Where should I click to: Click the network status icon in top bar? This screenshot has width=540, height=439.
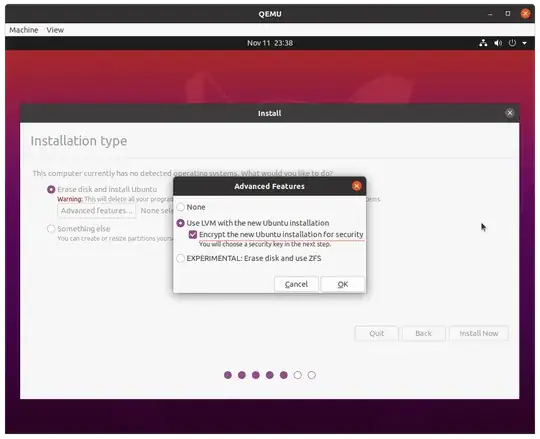coord(483,43)
